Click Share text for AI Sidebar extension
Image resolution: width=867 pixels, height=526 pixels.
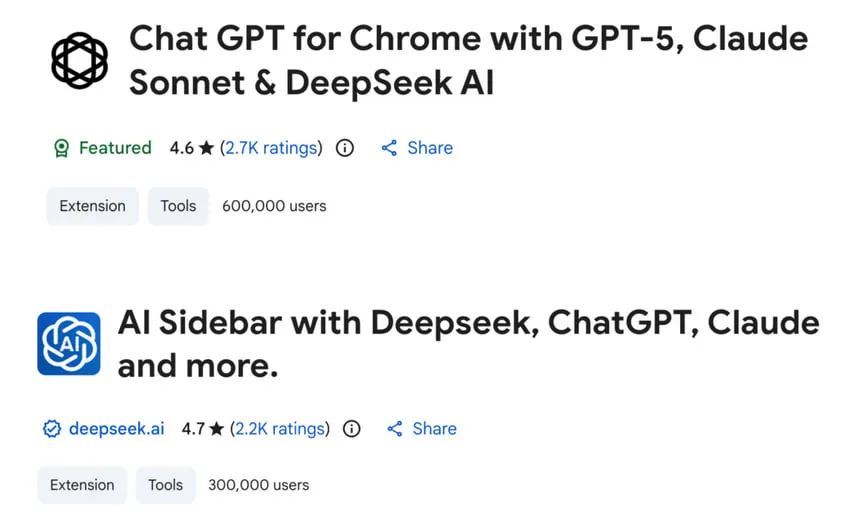434,429
